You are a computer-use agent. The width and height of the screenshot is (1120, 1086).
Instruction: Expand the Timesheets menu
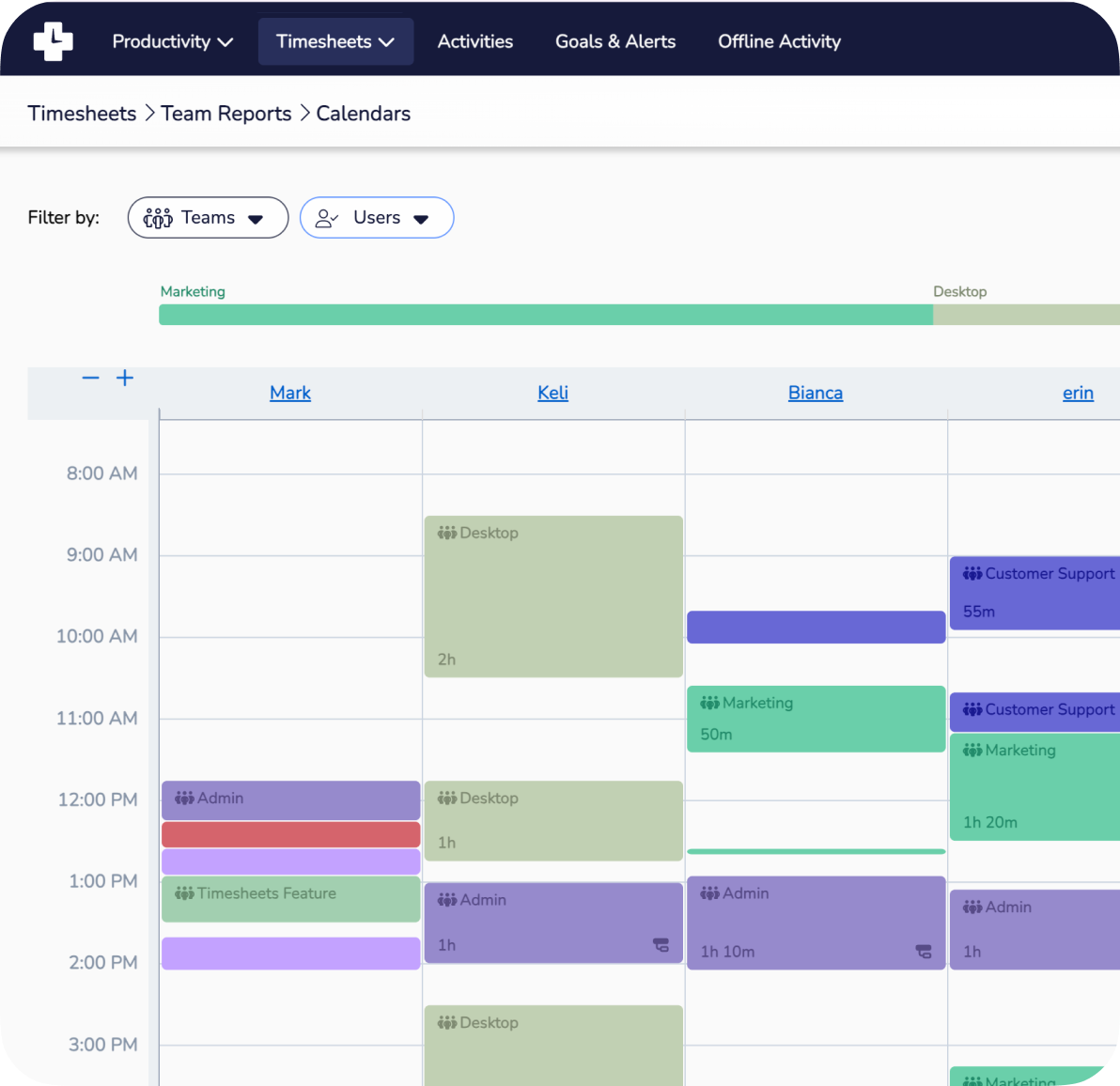pos(335,41)
